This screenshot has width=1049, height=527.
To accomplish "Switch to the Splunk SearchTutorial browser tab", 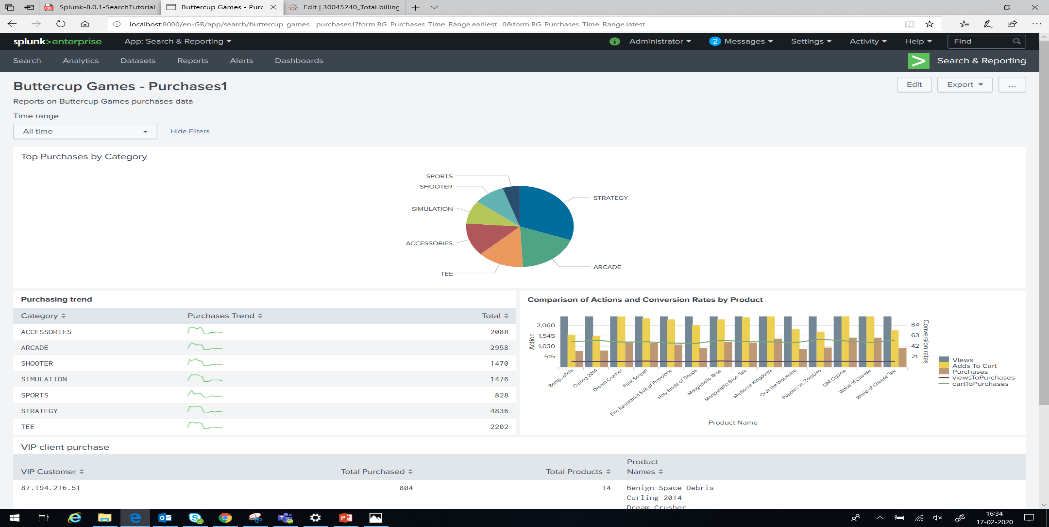I will pos(100,7).
